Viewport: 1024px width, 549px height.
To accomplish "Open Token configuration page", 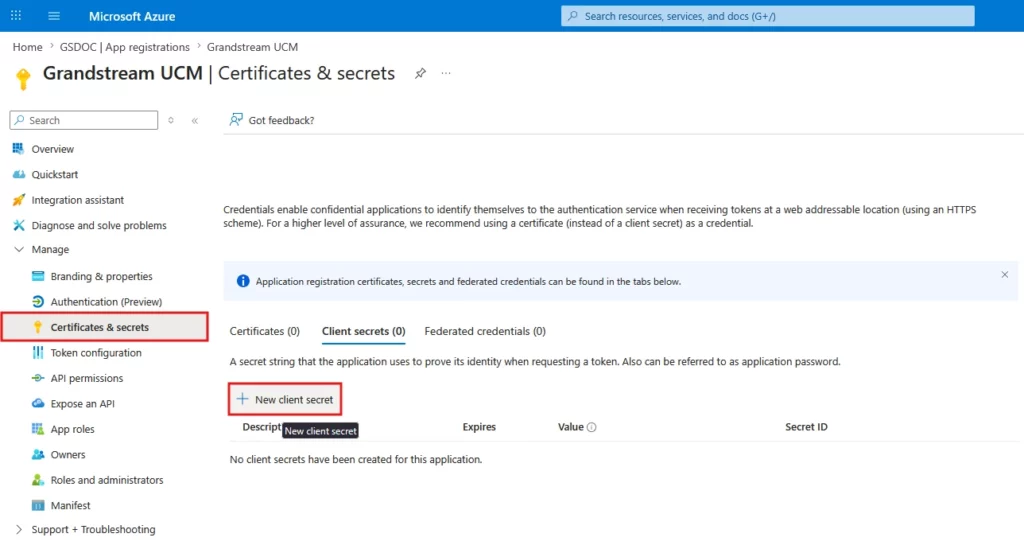I will [x=96, y=353].
